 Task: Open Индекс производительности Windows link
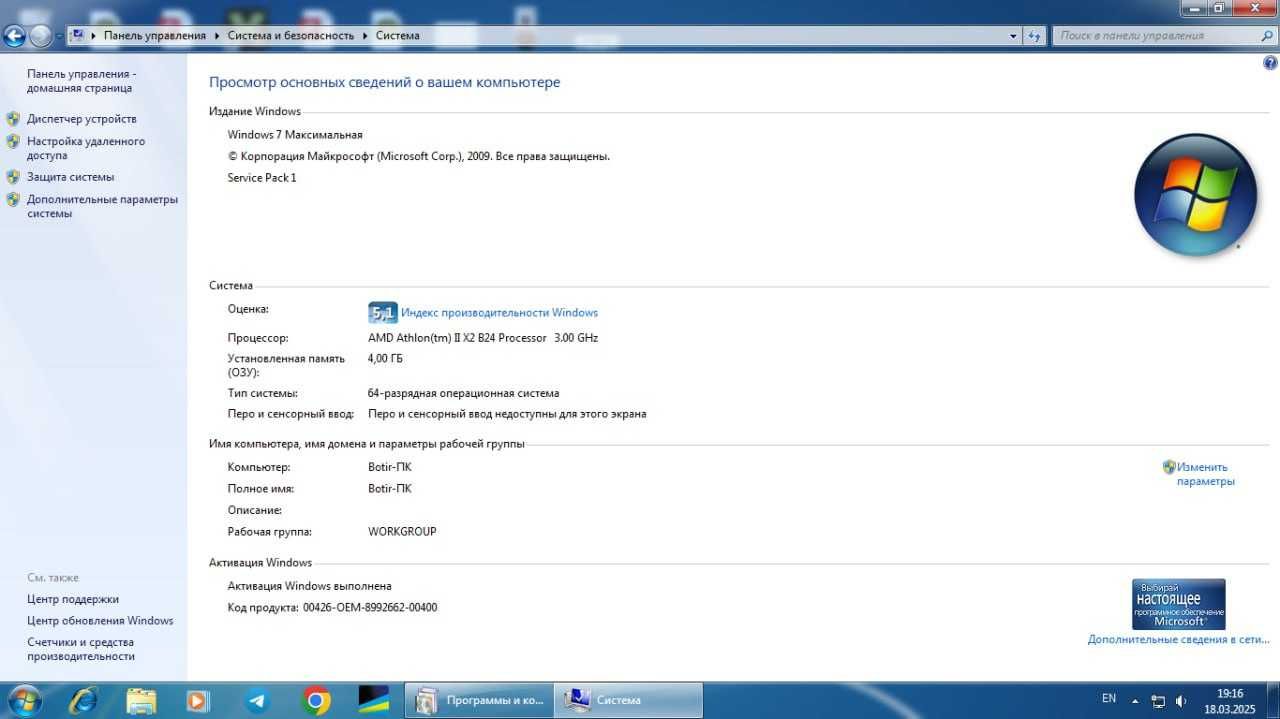tap(499, 313)
